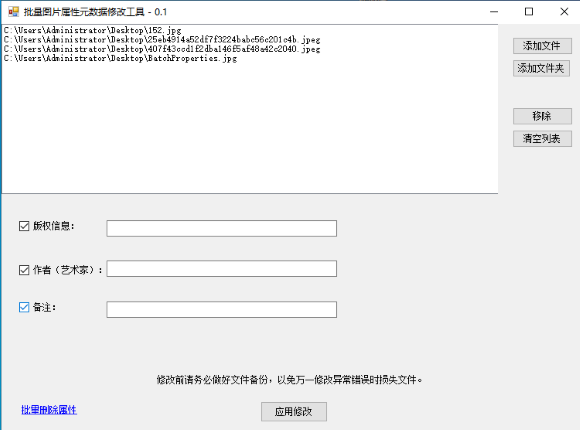This screenshot has width=580, height=430.
Task: Toggle the 作者（艺术家） checkbox
Action: [24, 270]
